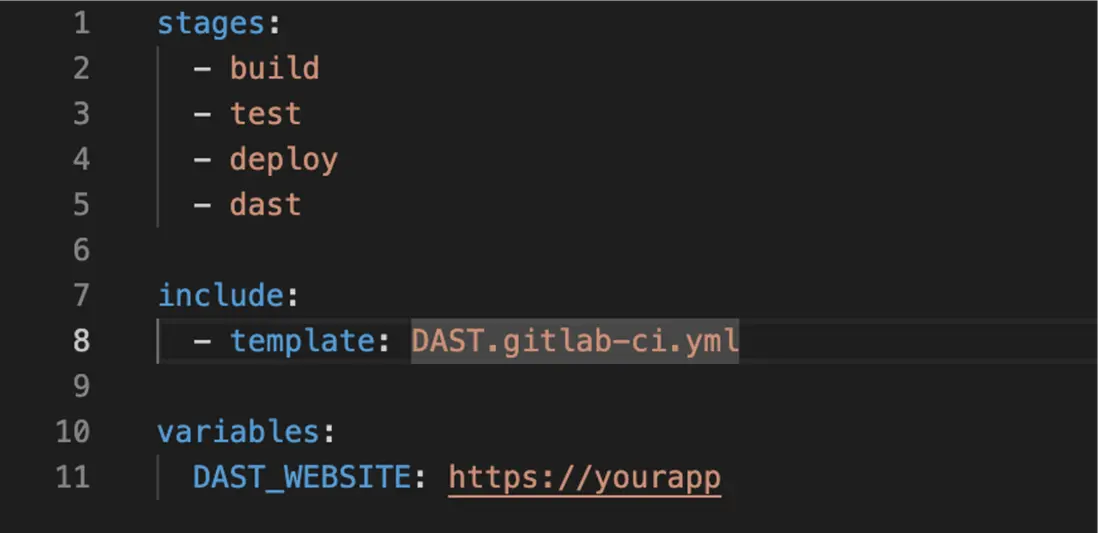Open the https://yourapp link
The image size is (1098, 533).
(584, 477)
